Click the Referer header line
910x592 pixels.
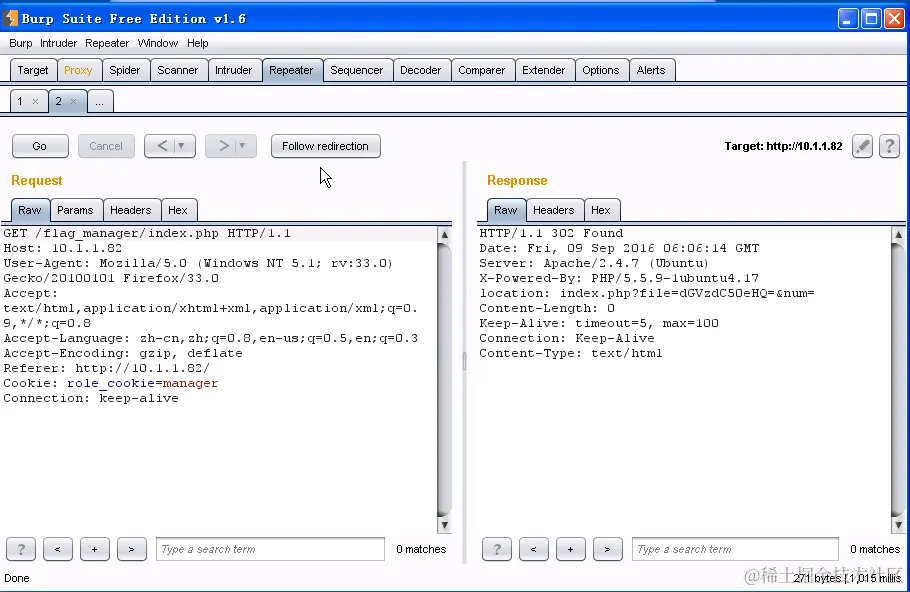click(107, 368)
